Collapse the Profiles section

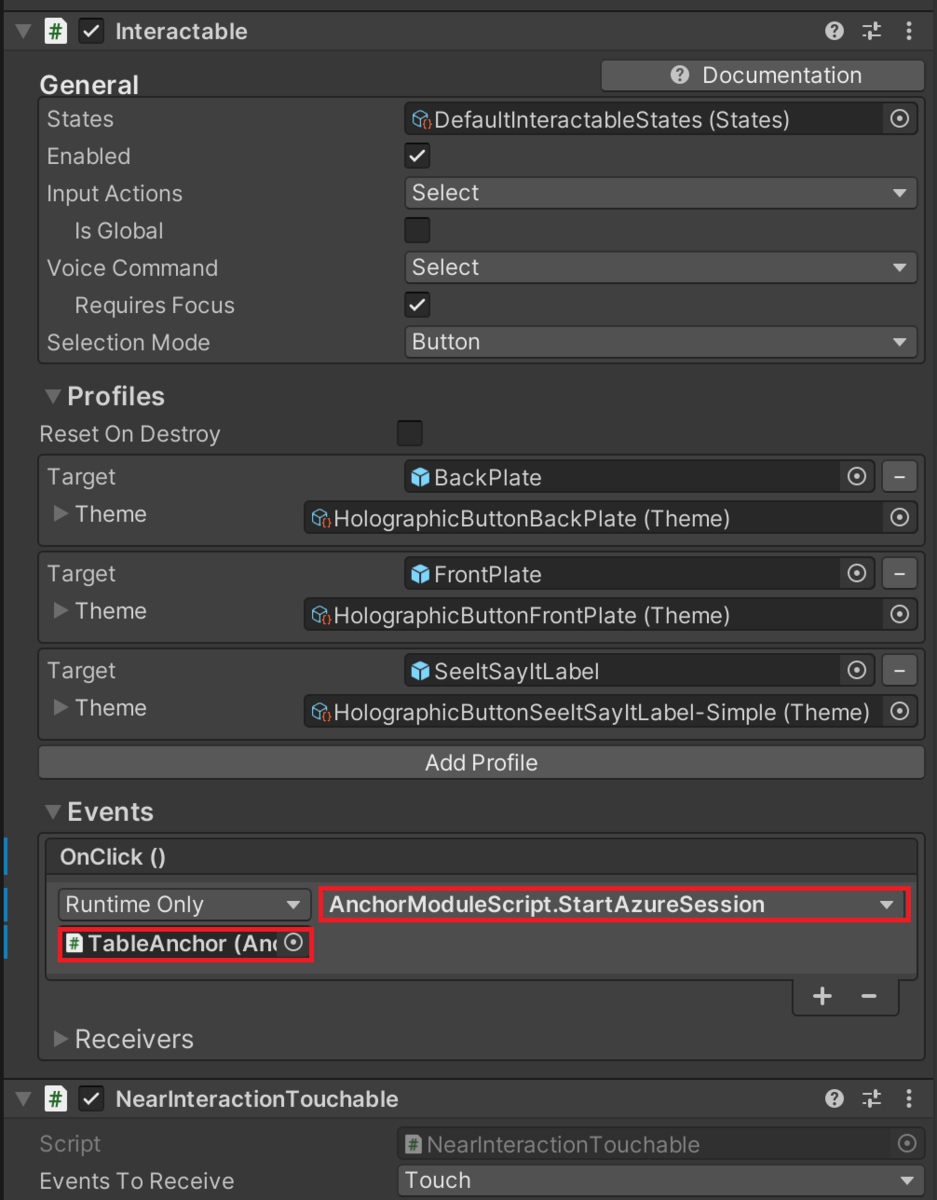click(53, 396)
